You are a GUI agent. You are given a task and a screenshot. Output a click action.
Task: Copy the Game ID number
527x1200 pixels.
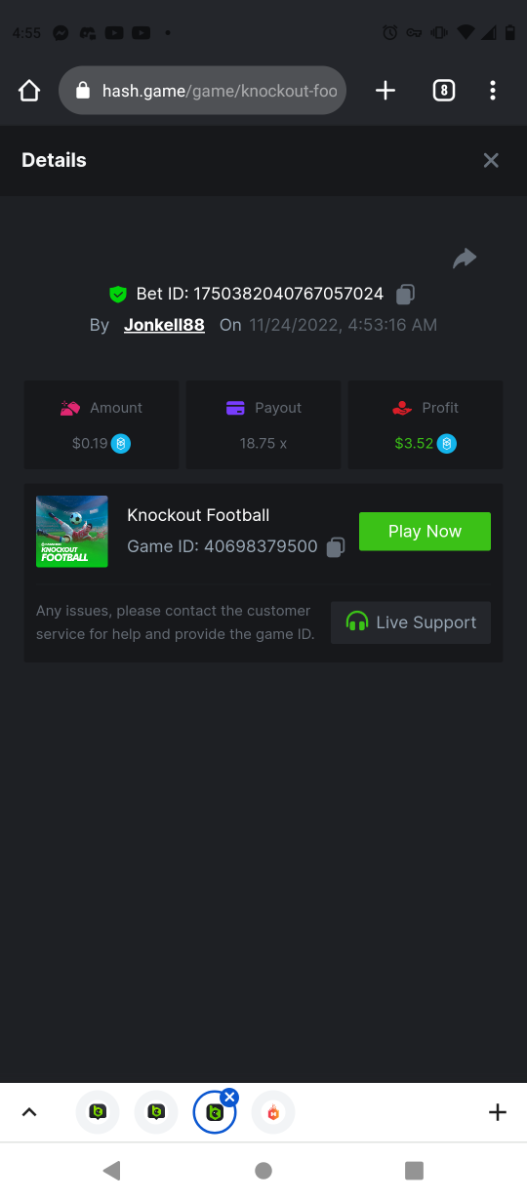tap(337, 547)
